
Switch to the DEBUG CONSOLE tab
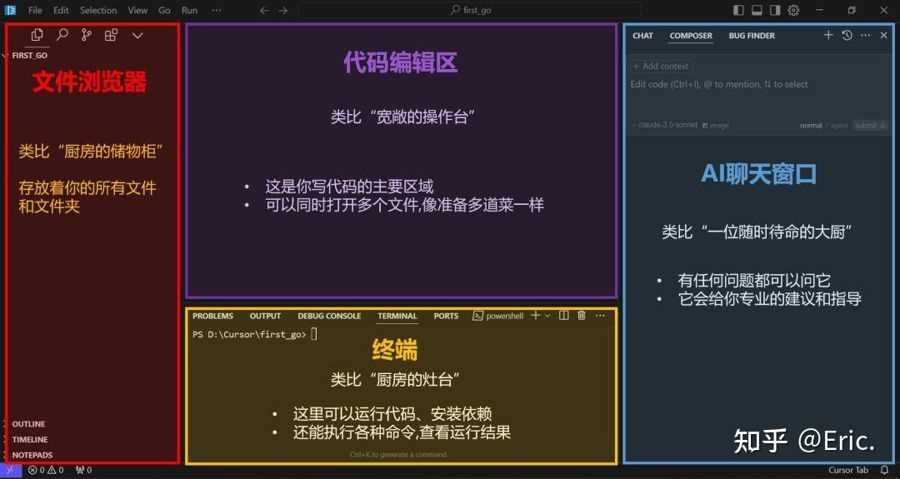(x=329, y=316)
